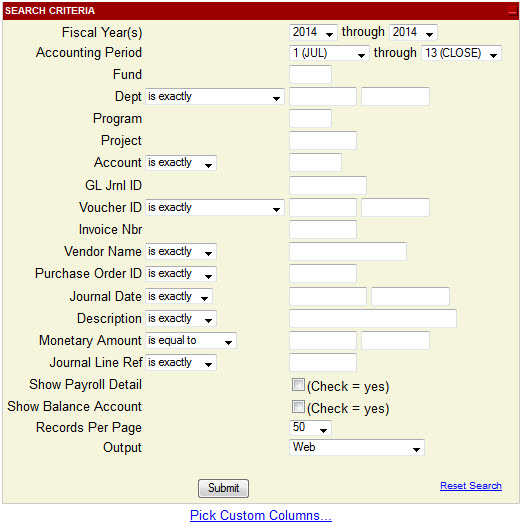Collapse the Search Criteria panel icon
Viewport: 521px width, 527px height.
click(512, 11)
